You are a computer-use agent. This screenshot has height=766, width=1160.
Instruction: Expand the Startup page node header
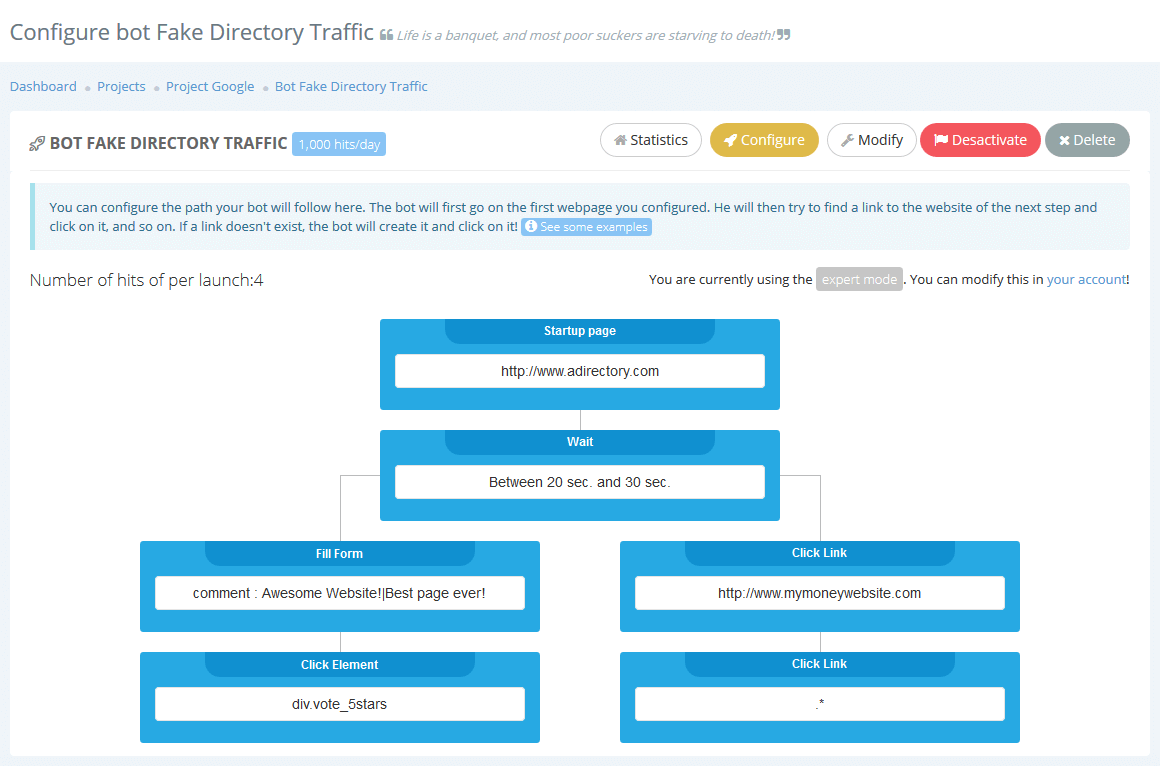[x=580, y=330]
